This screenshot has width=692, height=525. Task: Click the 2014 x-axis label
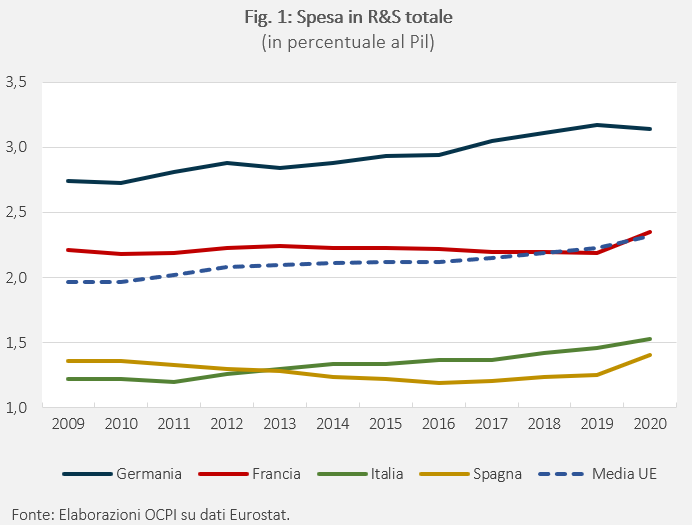click(333, 424)
